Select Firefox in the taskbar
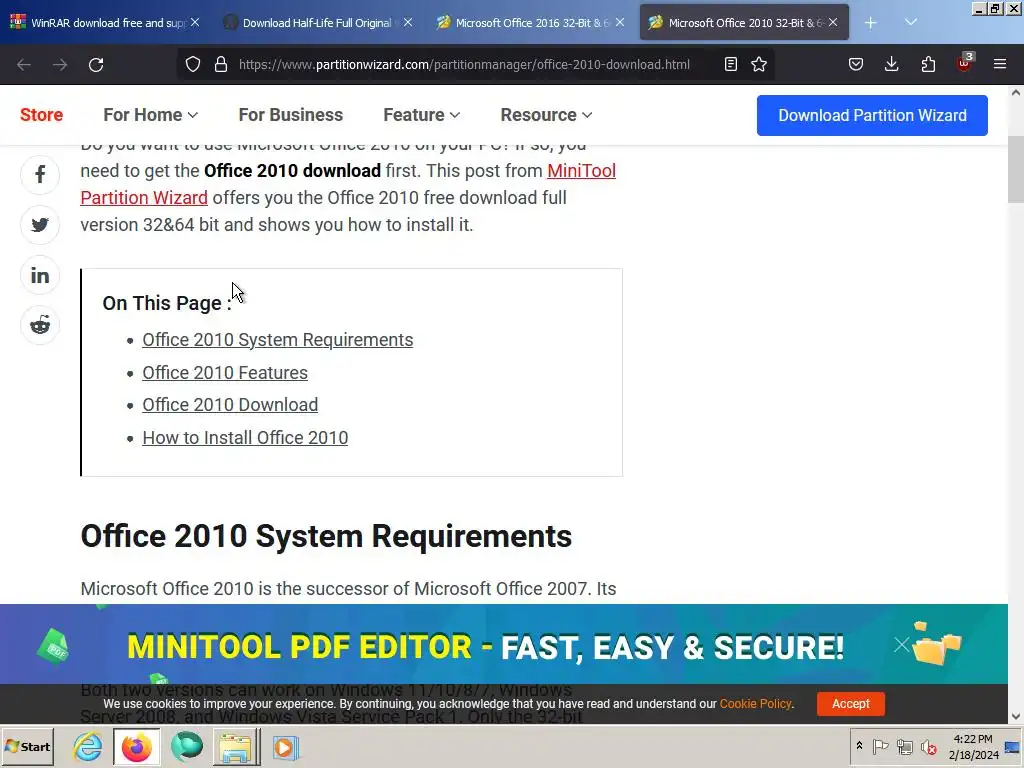Viewport: 1024px width, 768px height. [x=136, y=747]
